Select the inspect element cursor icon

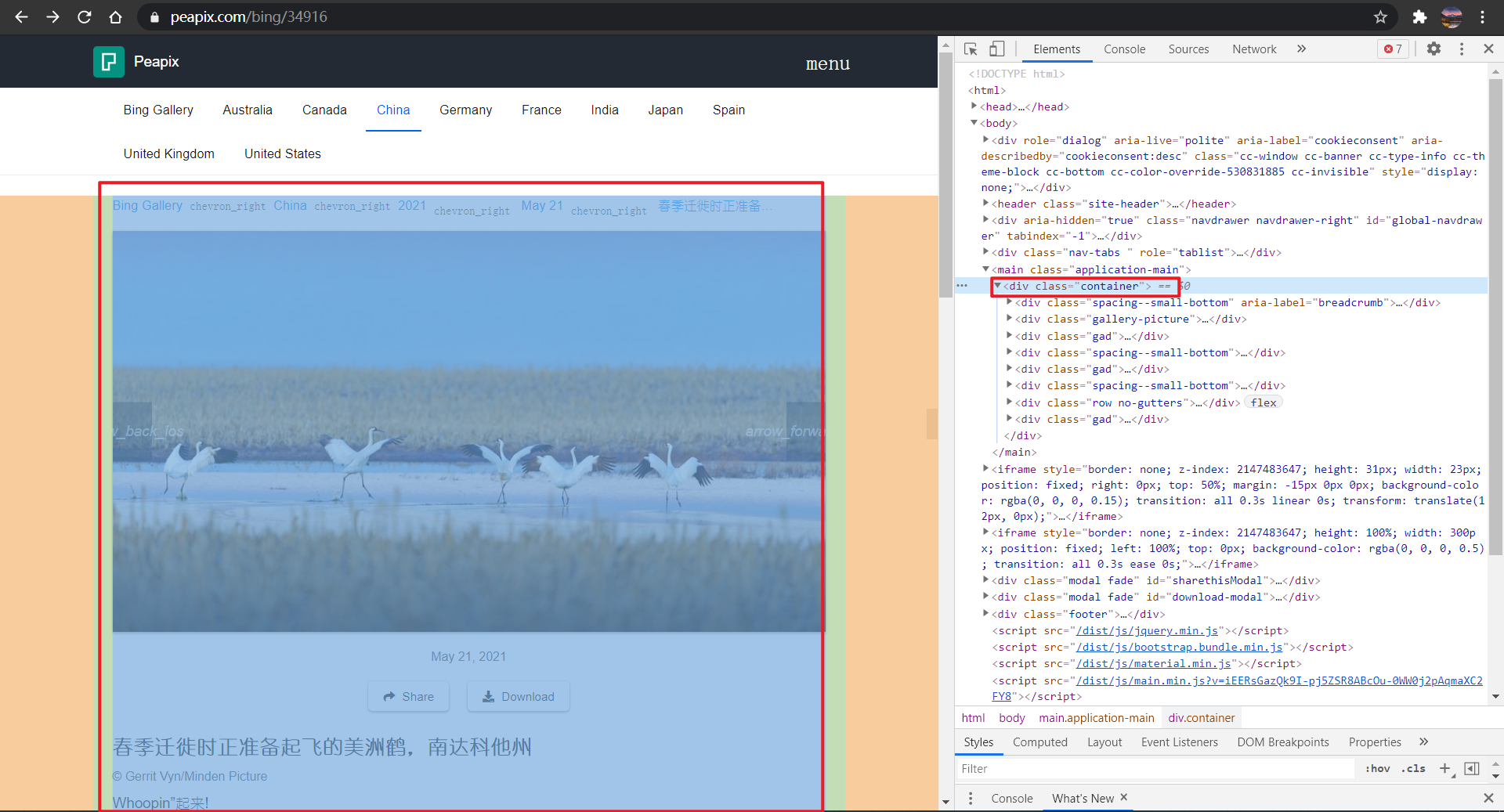click(971, 49)
